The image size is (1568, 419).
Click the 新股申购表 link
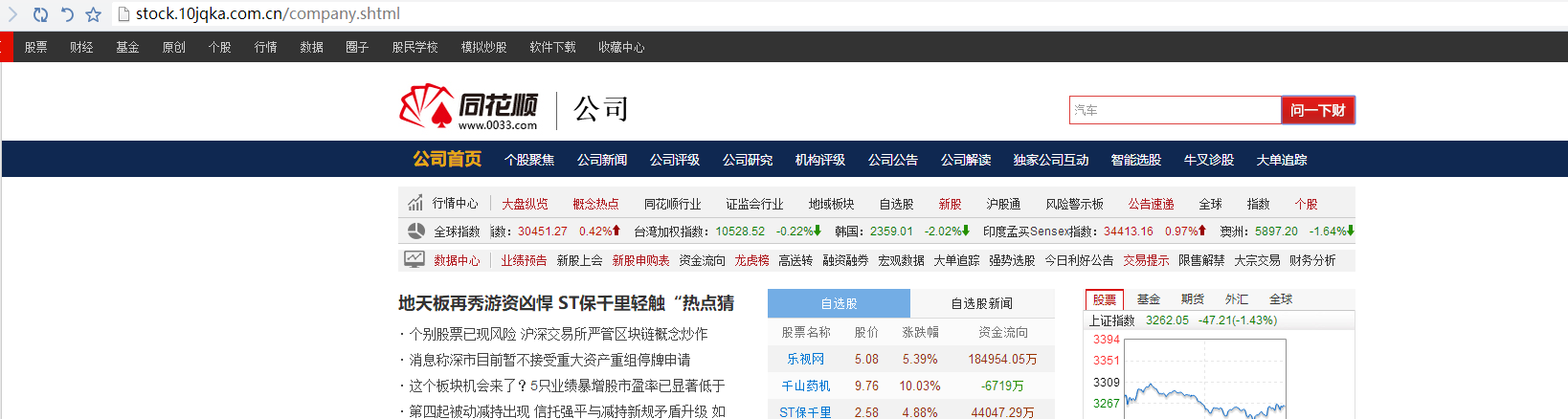pyautogui.click(x=640, y=260)
